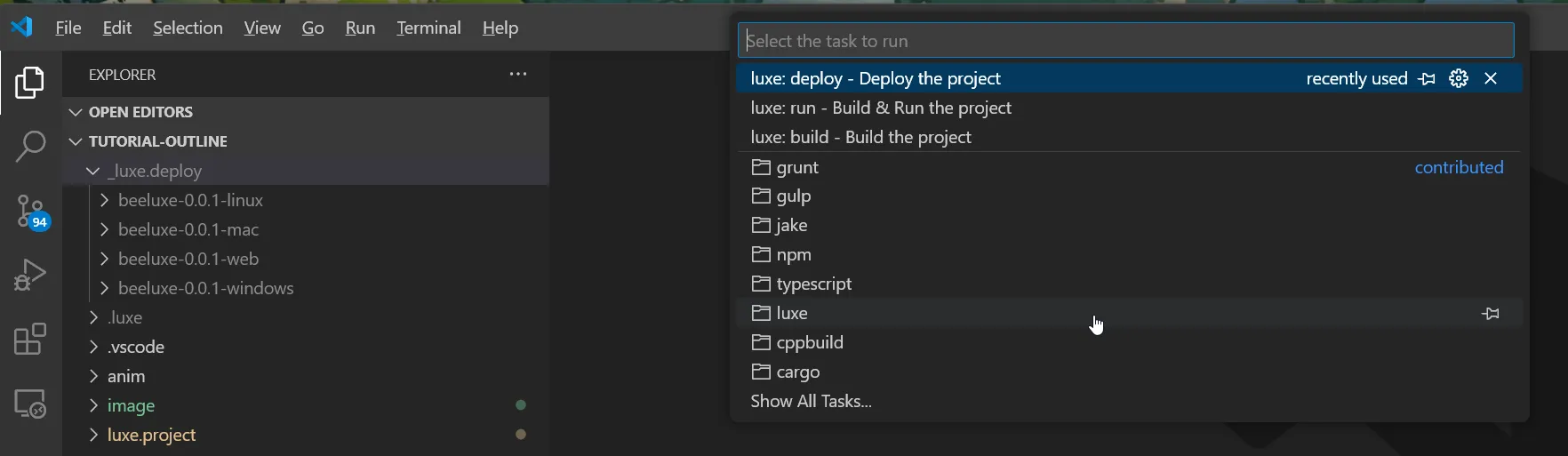
Task: Pin the luxe: deploy task
Action: coord(1427,78)
